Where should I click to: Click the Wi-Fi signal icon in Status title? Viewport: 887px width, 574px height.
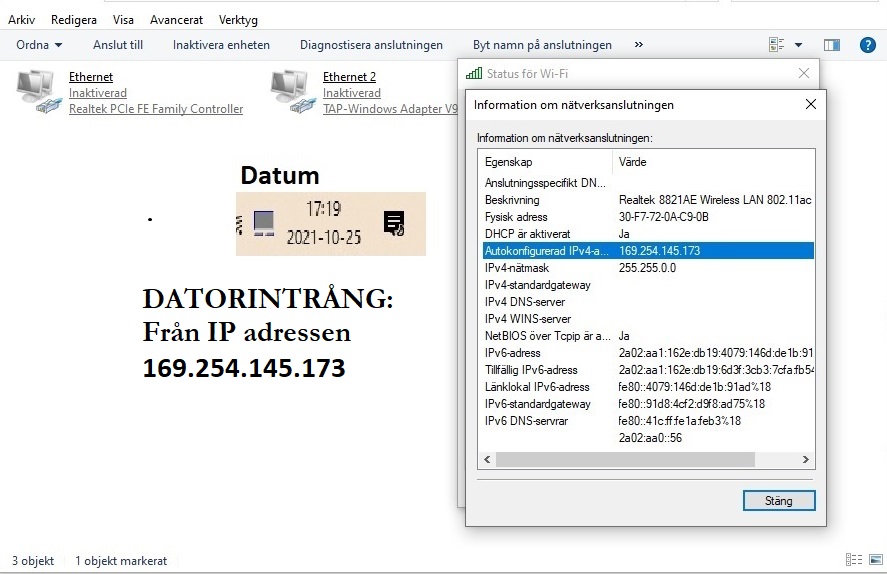tap(474, 73)
